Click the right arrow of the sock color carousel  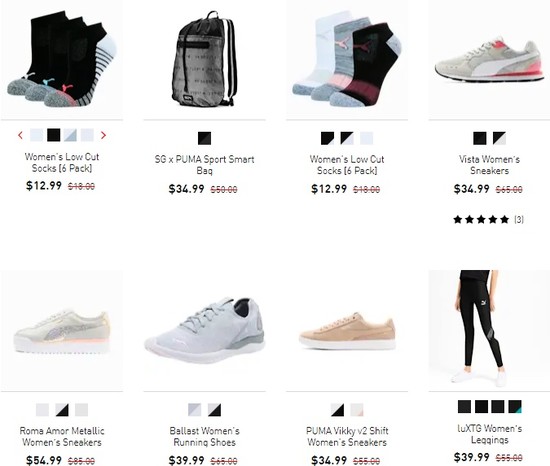coord(103,135)
